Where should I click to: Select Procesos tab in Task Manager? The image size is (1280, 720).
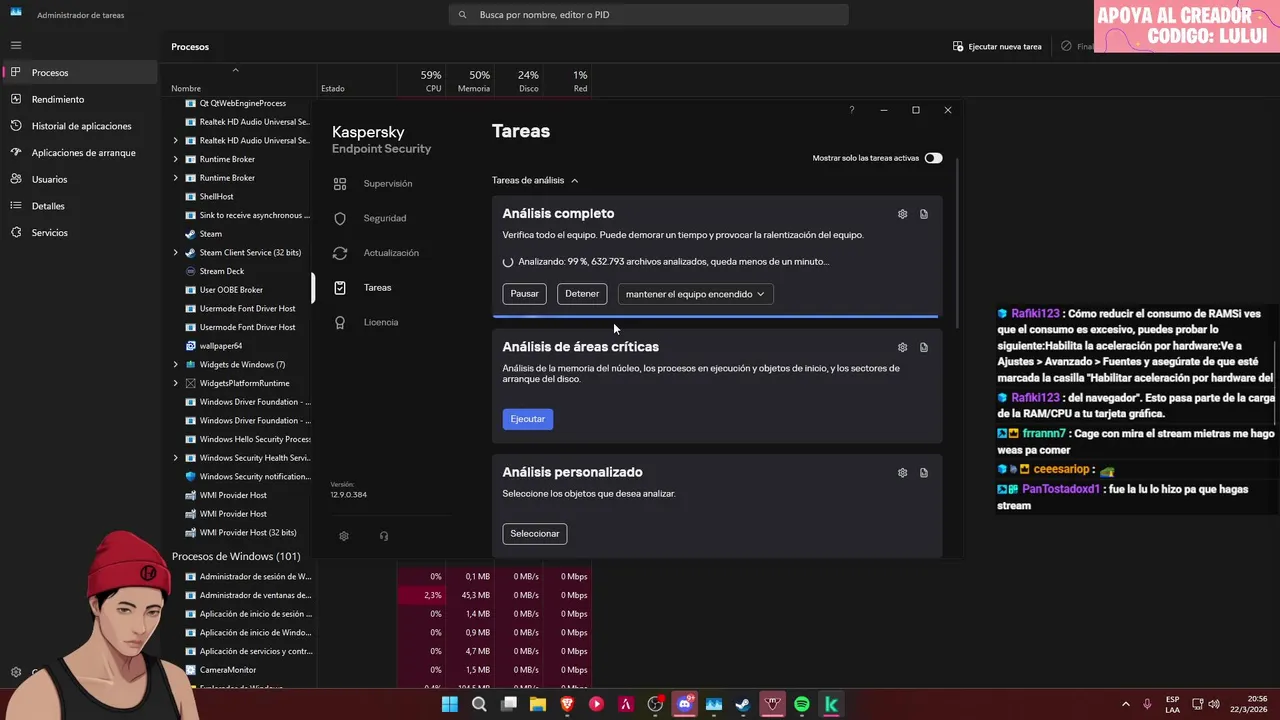pos(80,73)
